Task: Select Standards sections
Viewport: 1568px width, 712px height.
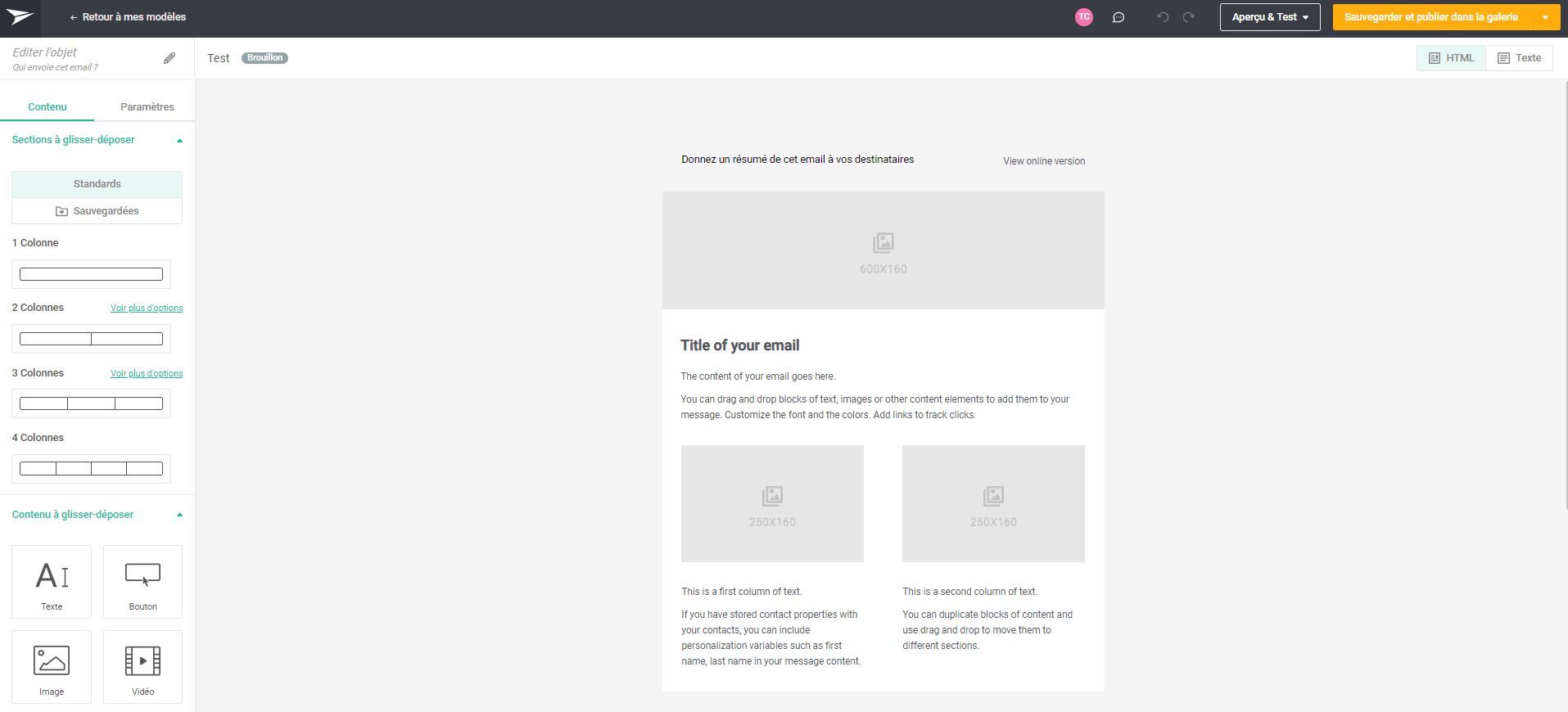Action: tap(97, 184)
